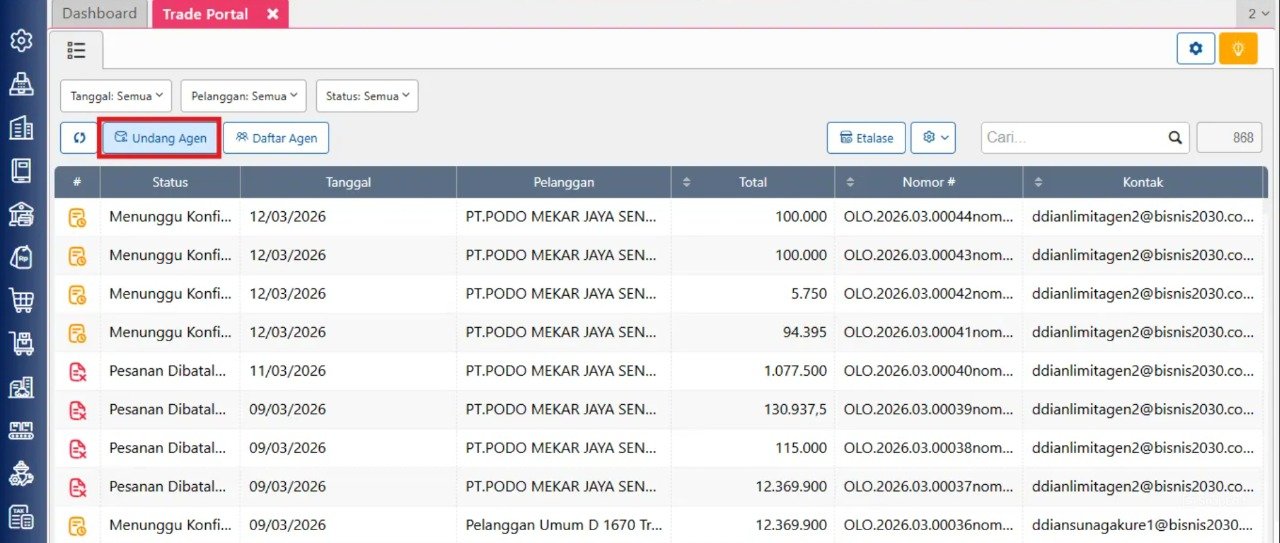Screen dimensions: 1280x543
Task: Select total cell 94.395
Action: 753,332
